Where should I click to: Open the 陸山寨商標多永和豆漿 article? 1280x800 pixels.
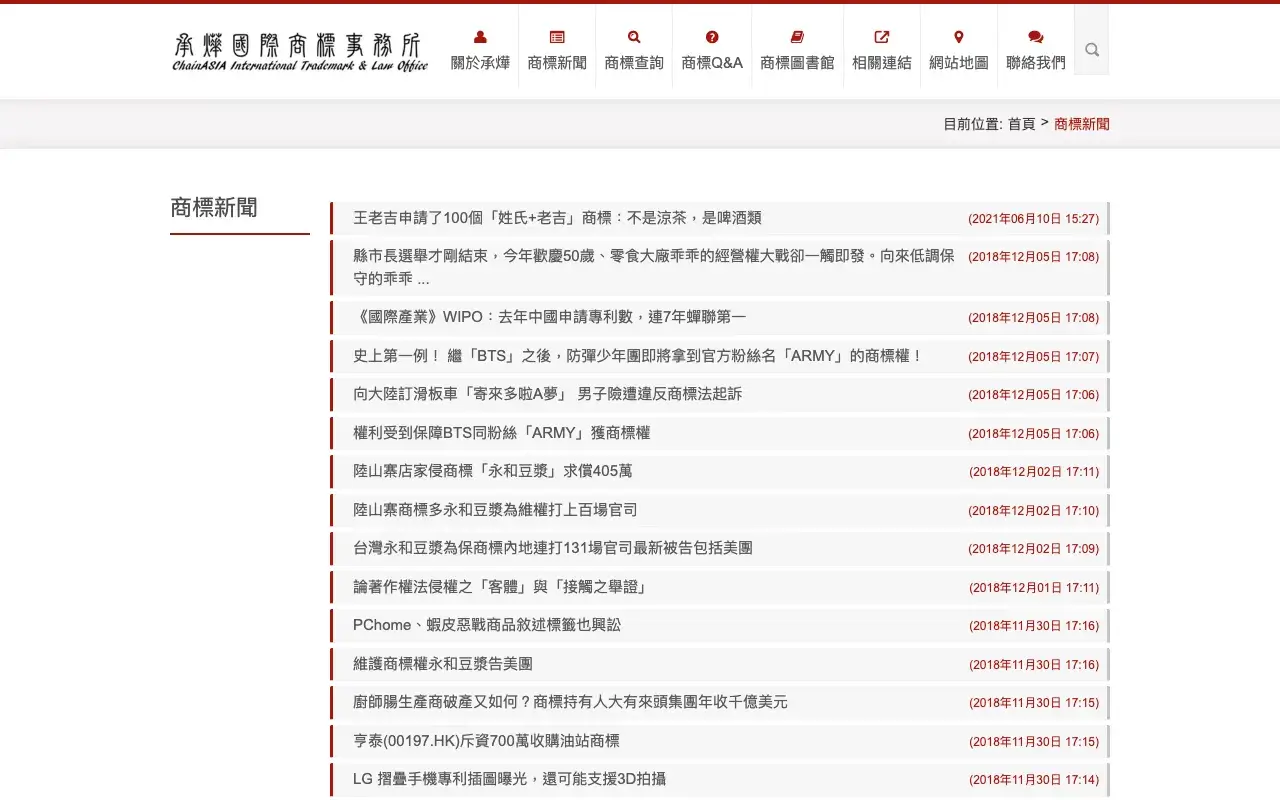pos(495,510)
